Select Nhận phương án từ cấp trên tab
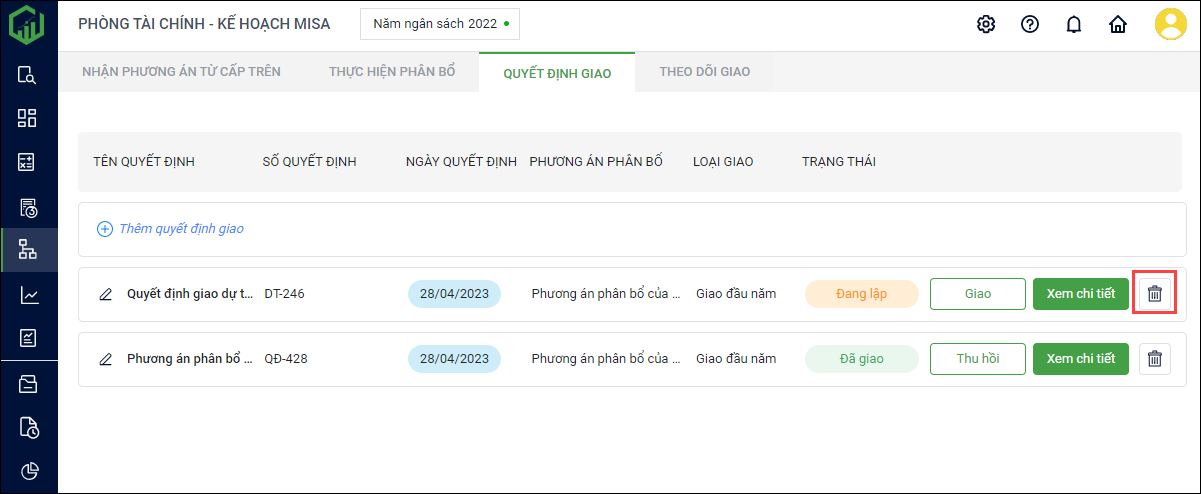This screenshot has width=1201, height=494. click(x=181, y=72)
